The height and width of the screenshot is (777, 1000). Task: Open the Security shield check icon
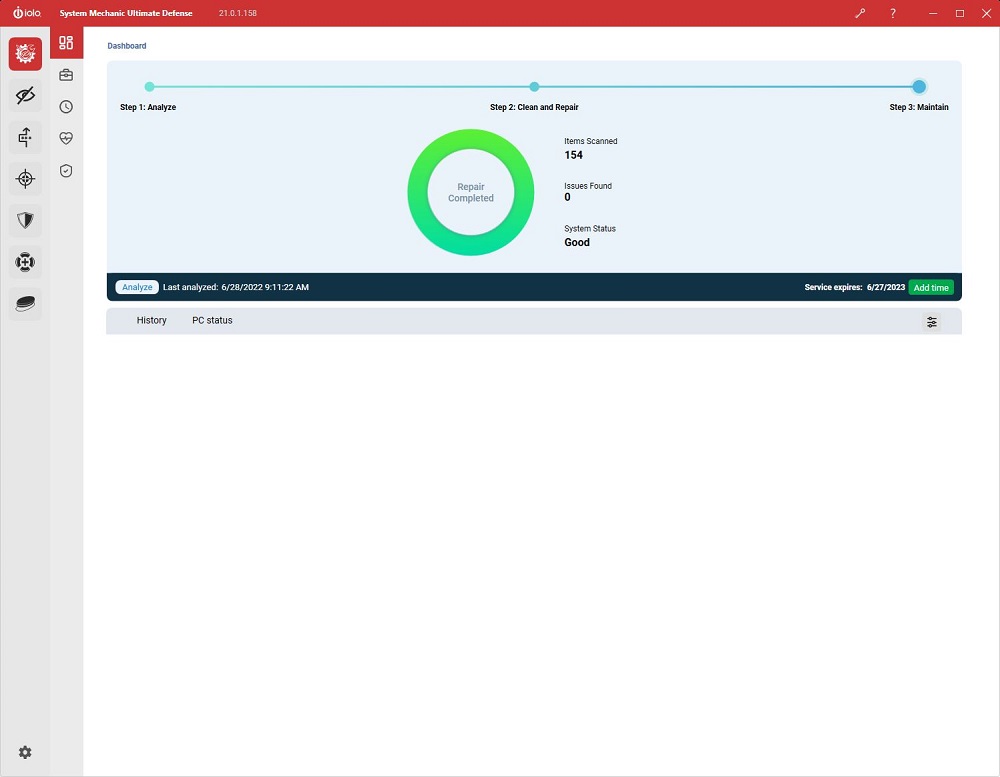pos(66,170)
